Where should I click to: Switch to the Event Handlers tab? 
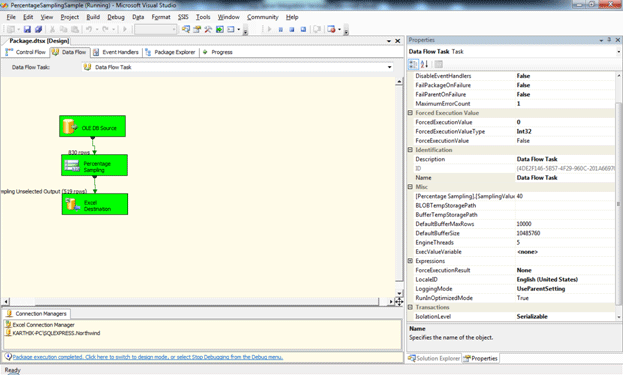(116, 52)
